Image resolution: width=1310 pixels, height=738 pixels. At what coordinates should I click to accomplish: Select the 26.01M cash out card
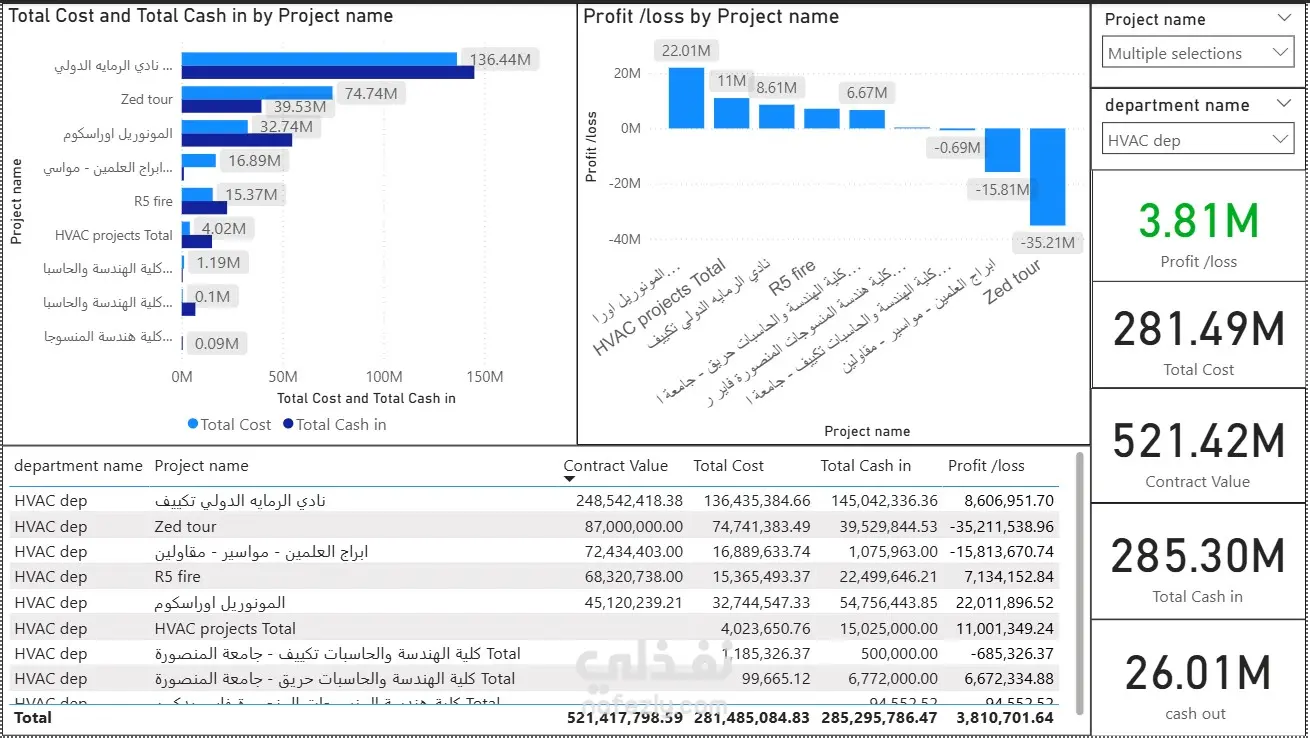tap(1199, 678)
